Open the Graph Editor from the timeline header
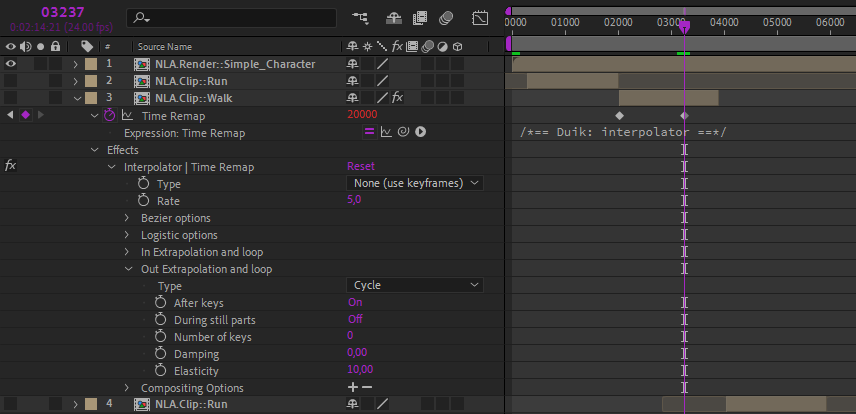The height and width of the screenshot is (414, 856). [x=480, y=18]
